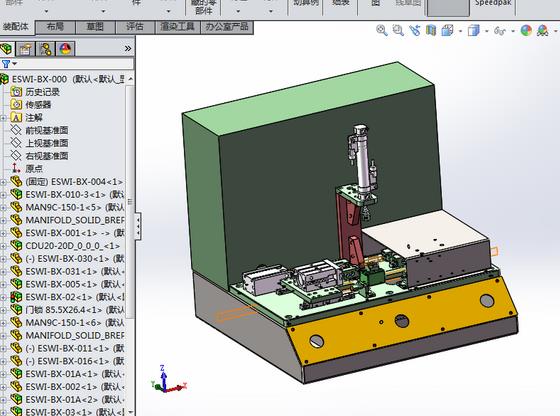Screen dimensions: 560x416
Task: Open the Hide/Show Items glasses icon
Action: pos(500,31)
